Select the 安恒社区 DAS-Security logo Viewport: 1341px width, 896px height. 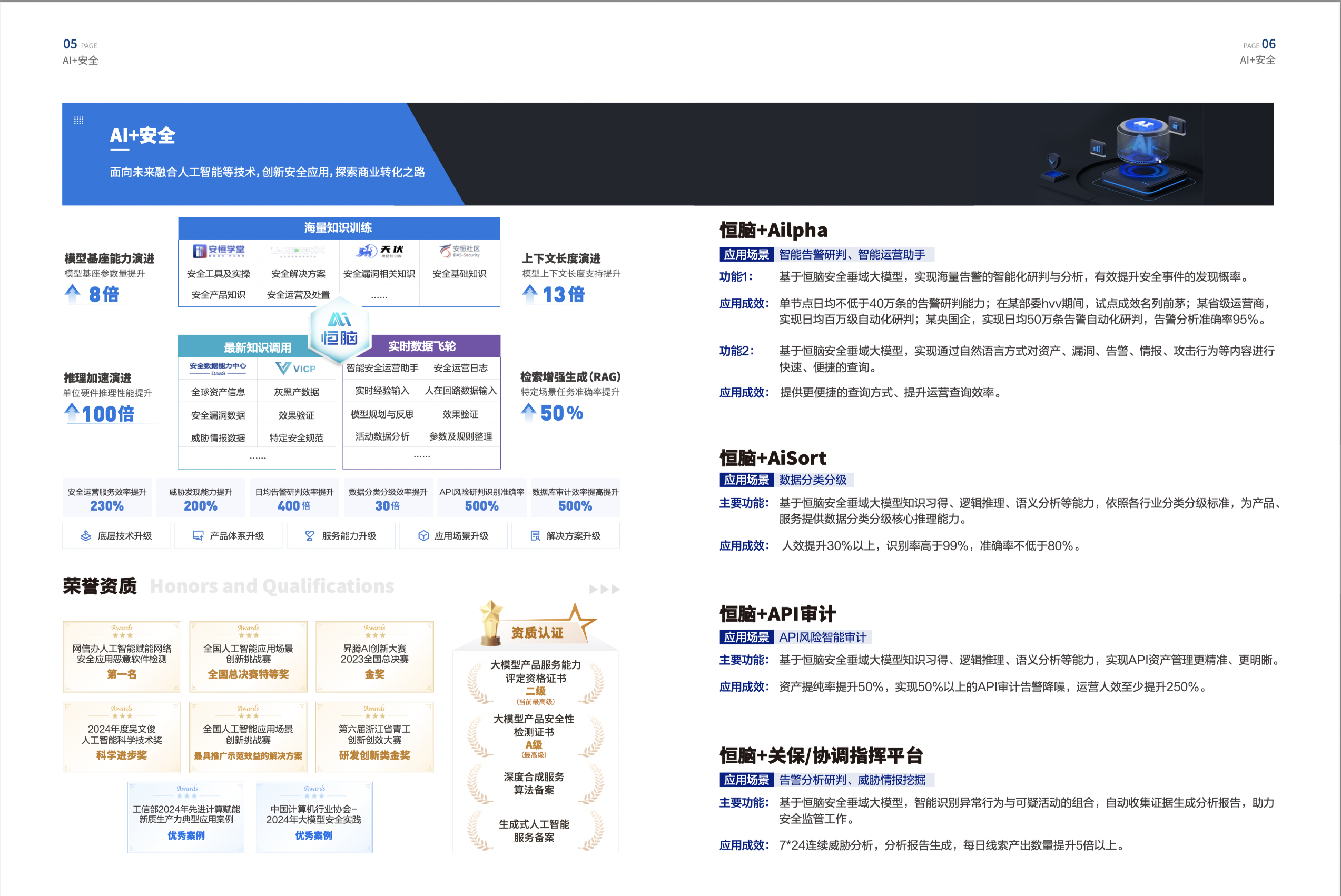pos(460,250)
